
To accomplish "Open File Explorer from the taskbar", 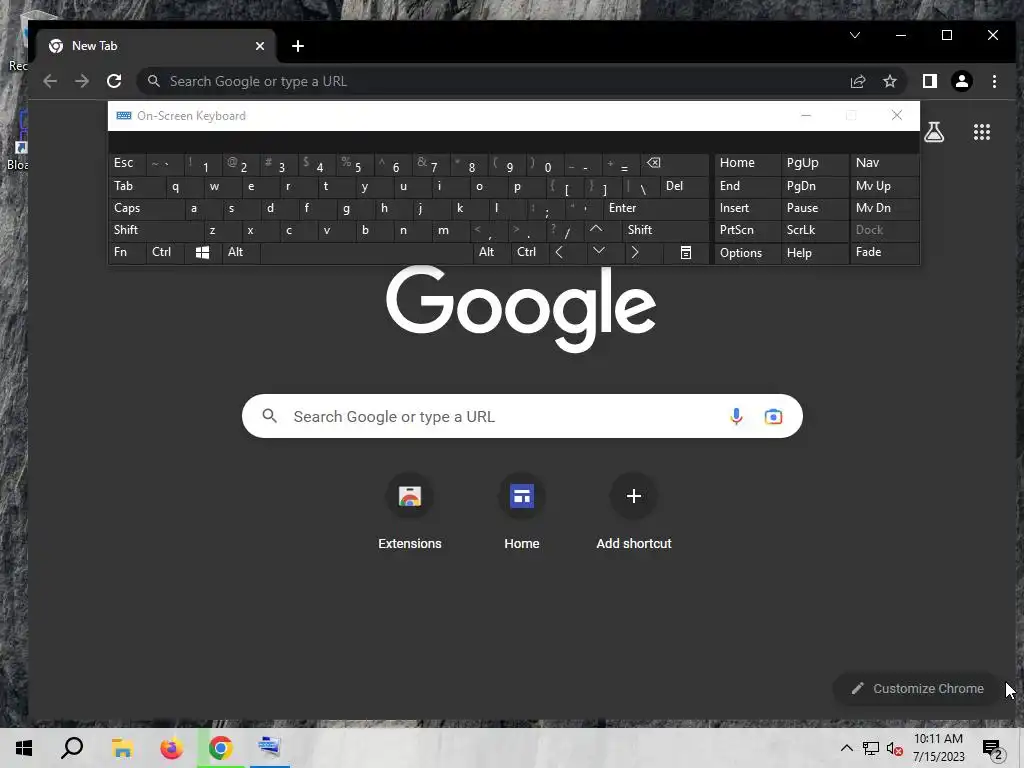I will coord(122,748).
